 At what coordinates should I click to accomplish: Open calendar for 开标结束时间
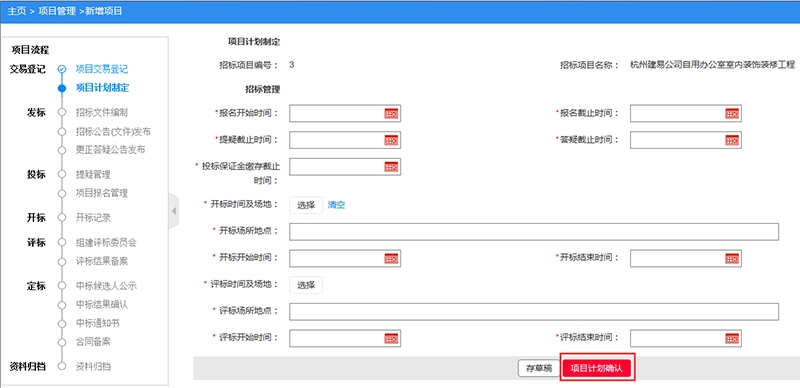[732, 258]
